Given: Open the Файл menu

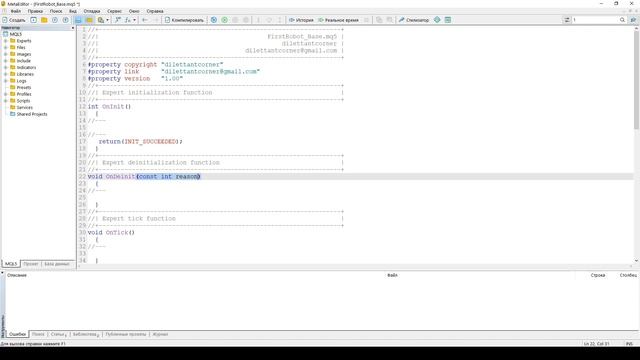Looking at the screenshot, I should [16, 11].
